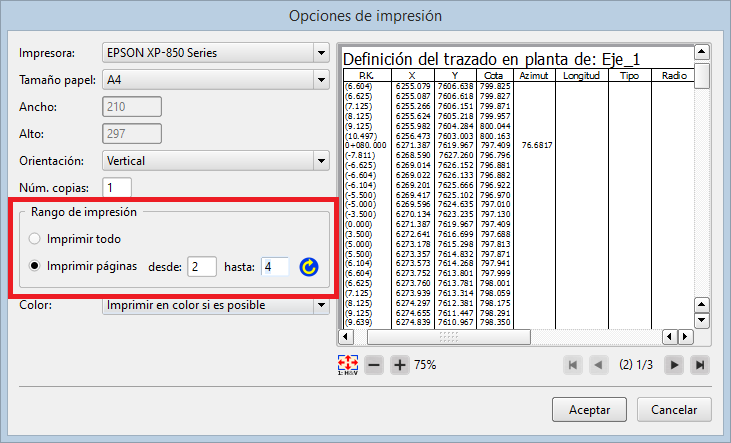Open the Color printing dropdown
Screen dimensions: 731x443
pyautogui.click(x=216, y=305)
